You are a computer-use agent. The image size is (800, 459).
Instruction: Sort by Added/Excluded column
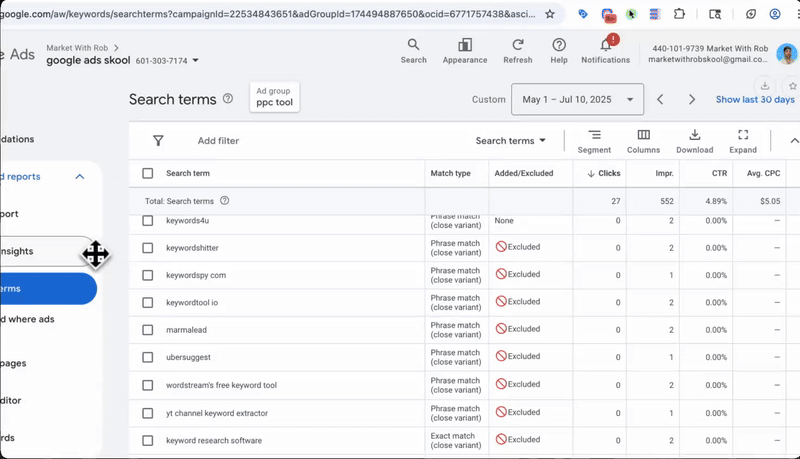point(523,173)
